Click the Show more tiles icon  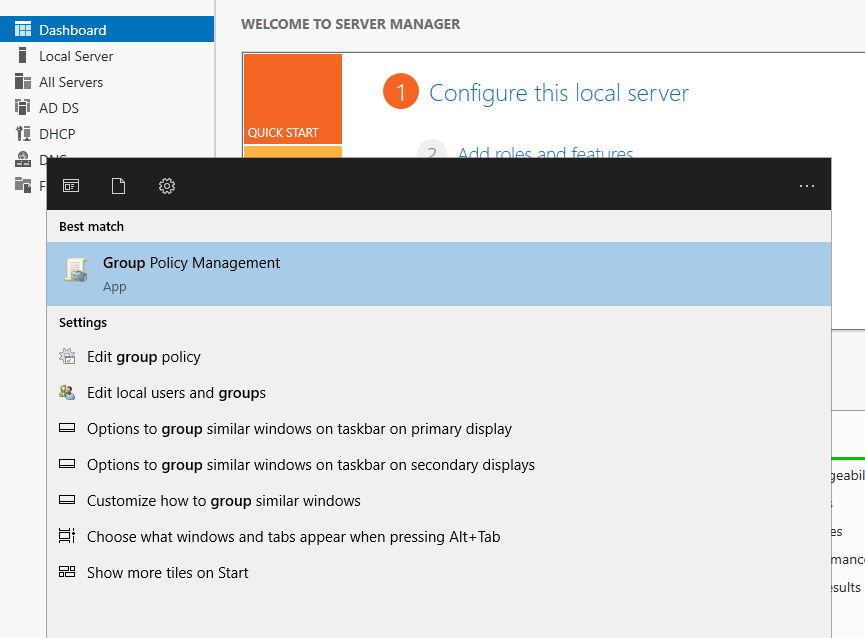(67, 572)
